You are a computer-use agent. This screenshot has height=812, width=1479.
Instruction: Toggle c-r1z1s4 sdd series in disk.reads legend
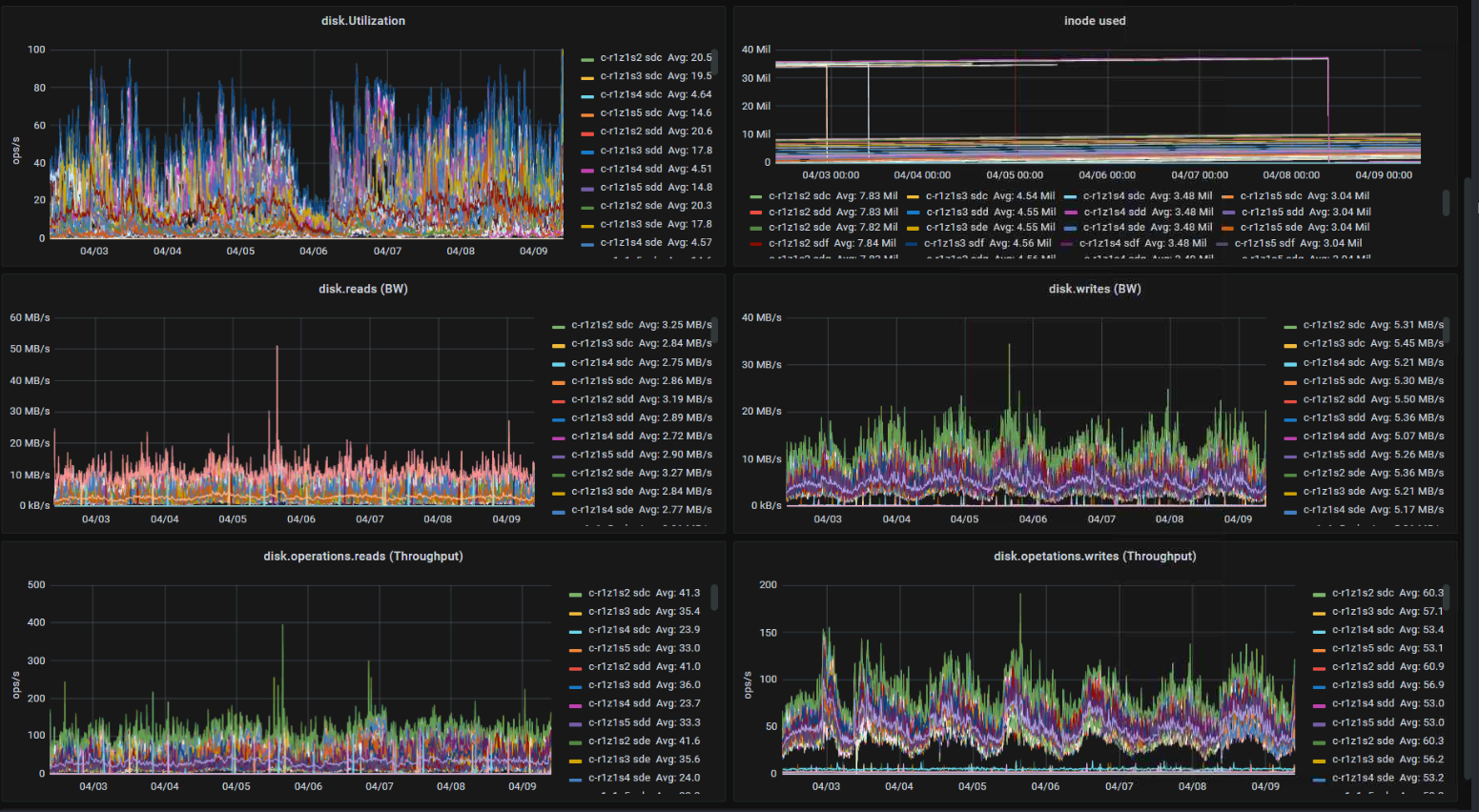(x=602, y=436)
